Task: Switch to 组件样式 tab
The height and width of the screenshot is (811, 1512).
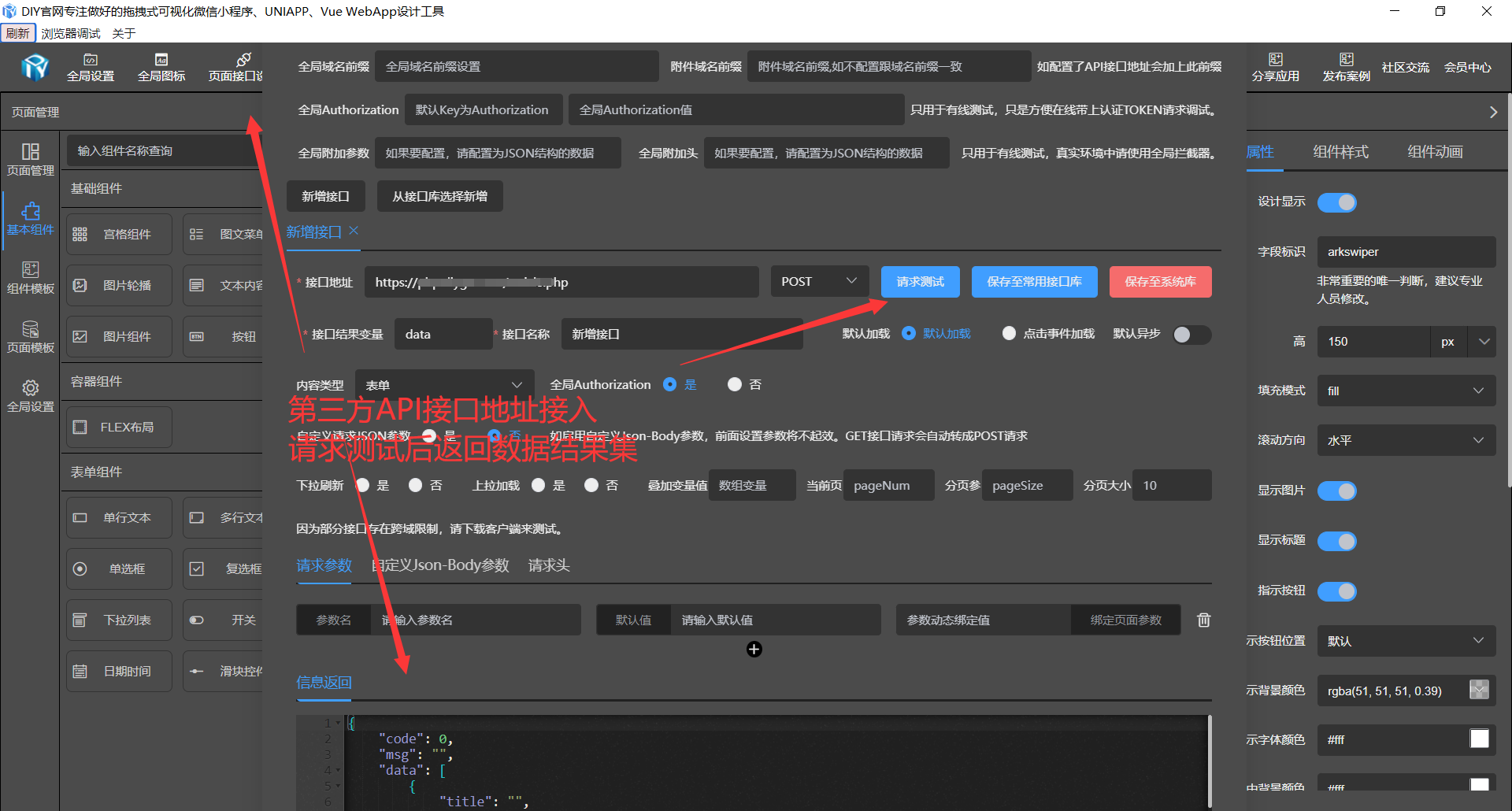Action: (x=1340, y=152)
